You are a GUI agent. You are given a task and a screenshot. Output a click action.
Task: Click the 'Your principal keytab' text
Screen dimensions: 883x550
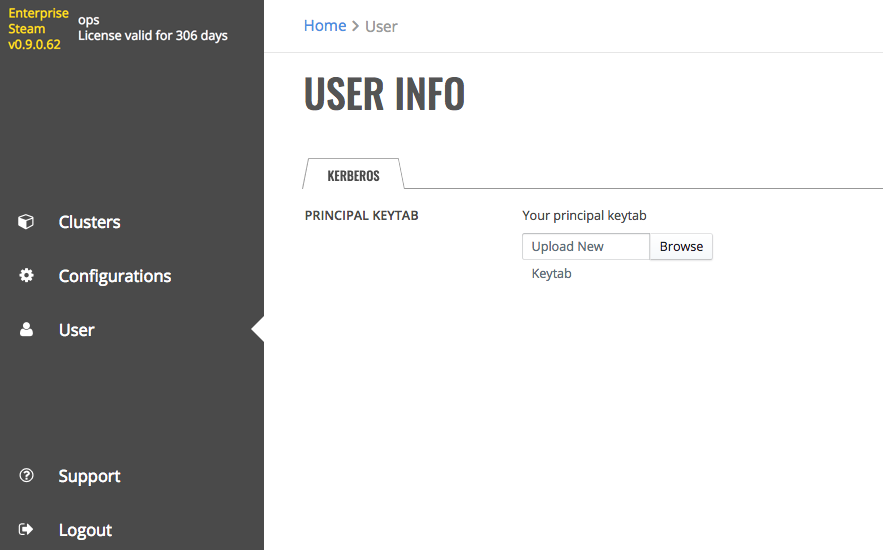584,216
